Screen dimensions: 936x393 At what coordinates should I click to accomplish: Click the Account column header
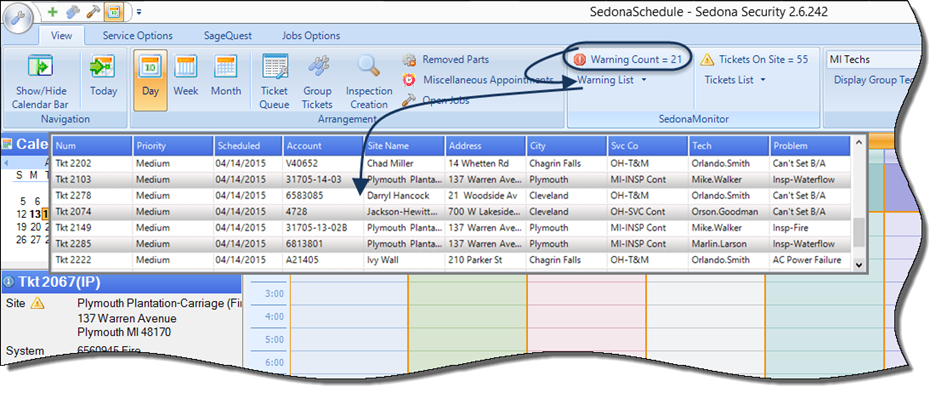[x=323, y=146]
